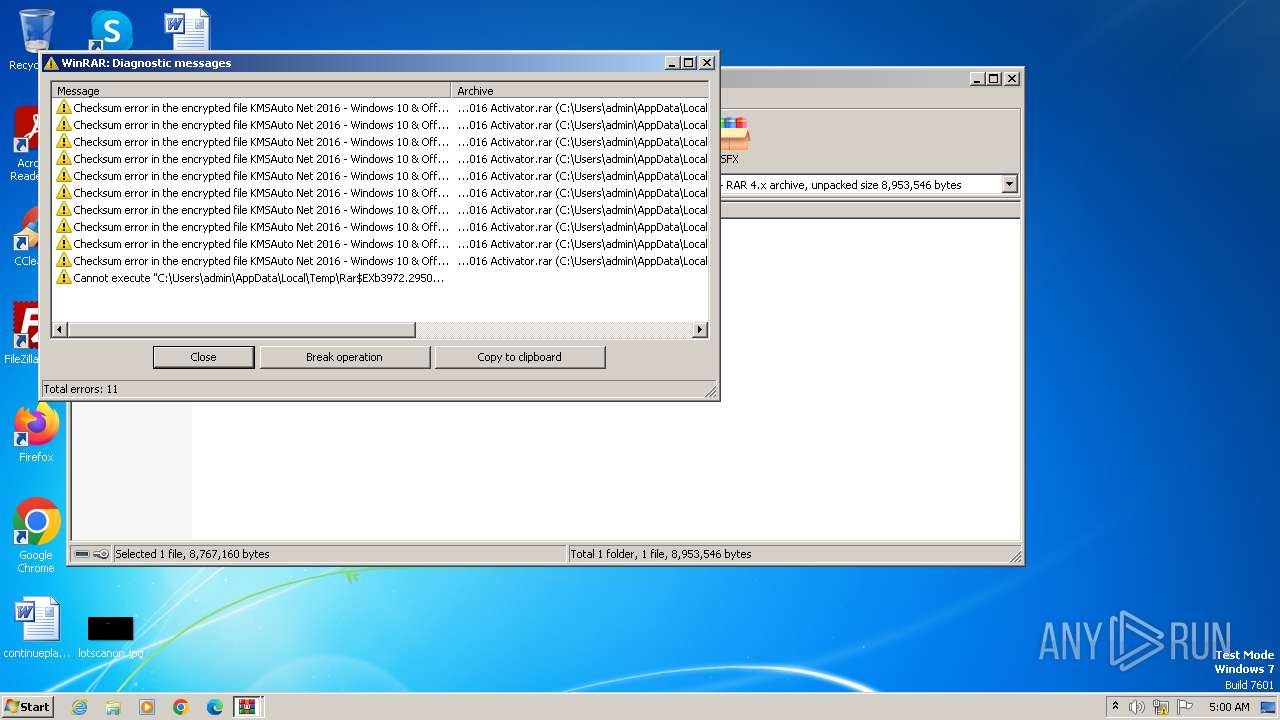
Task: Open Windows Media Player from taskbar
Action: click(x=147, y=707)
